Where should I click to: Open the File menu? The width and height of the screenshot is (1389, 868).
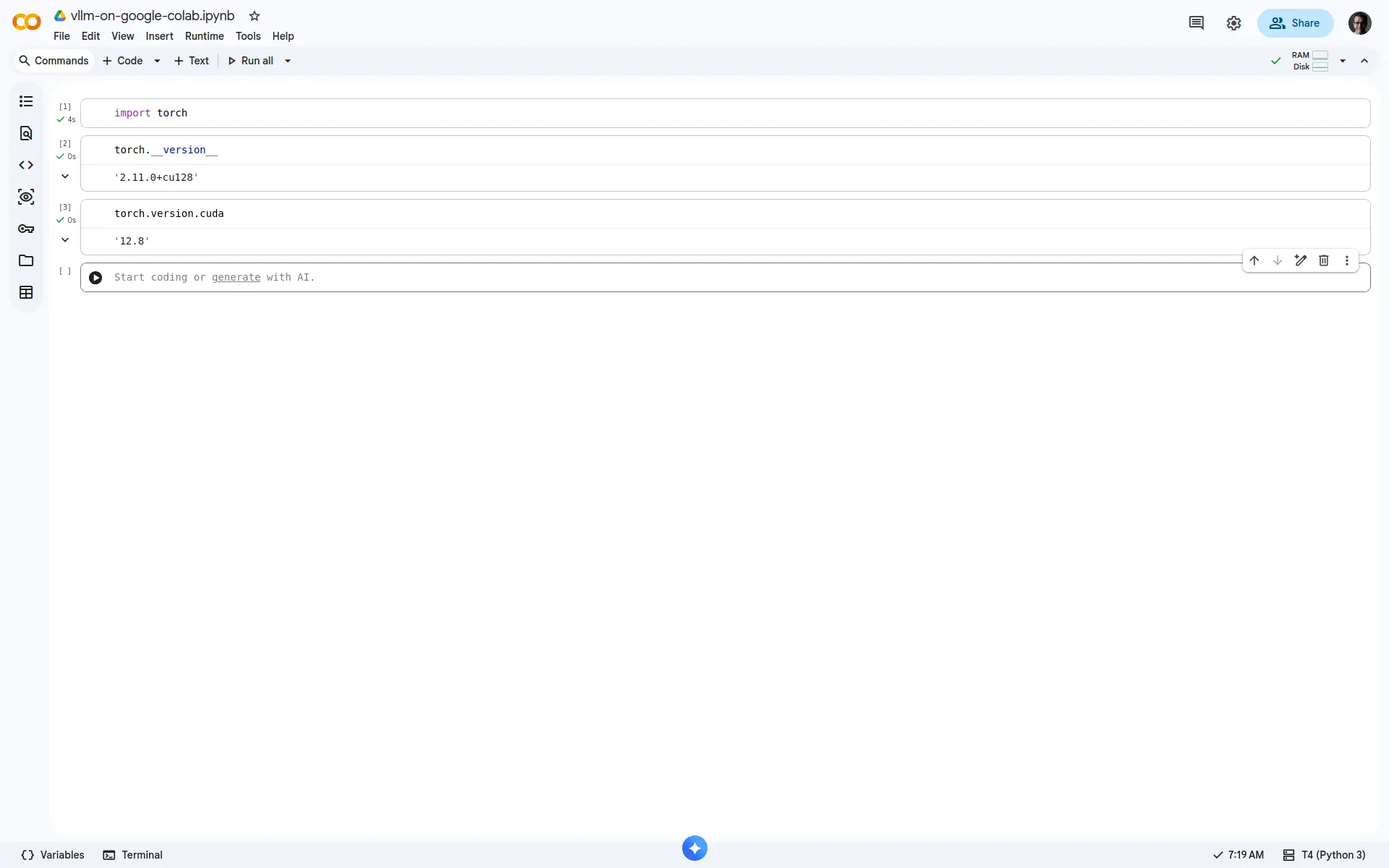61,36
